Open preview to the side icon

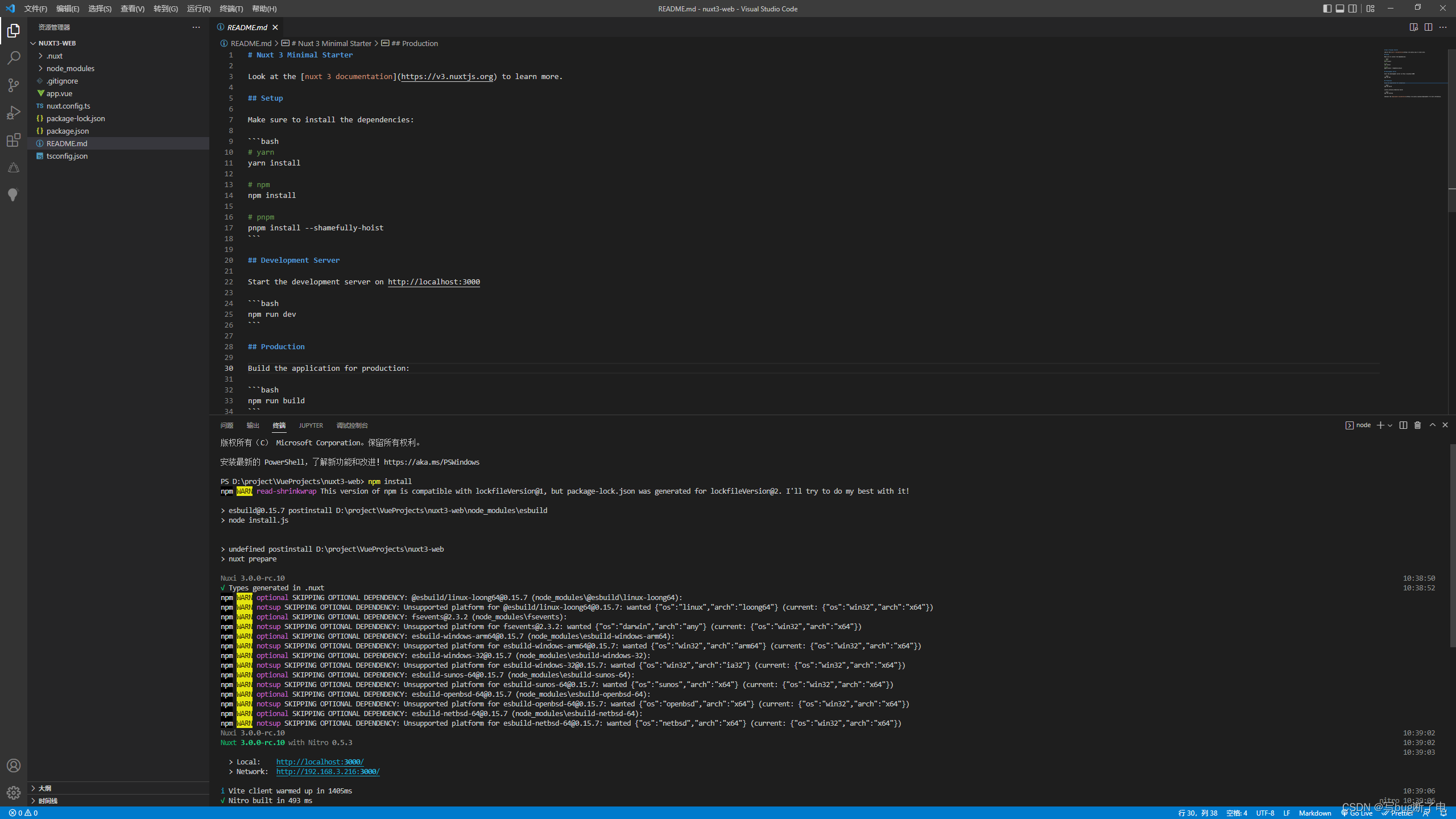coord(1414,27)
